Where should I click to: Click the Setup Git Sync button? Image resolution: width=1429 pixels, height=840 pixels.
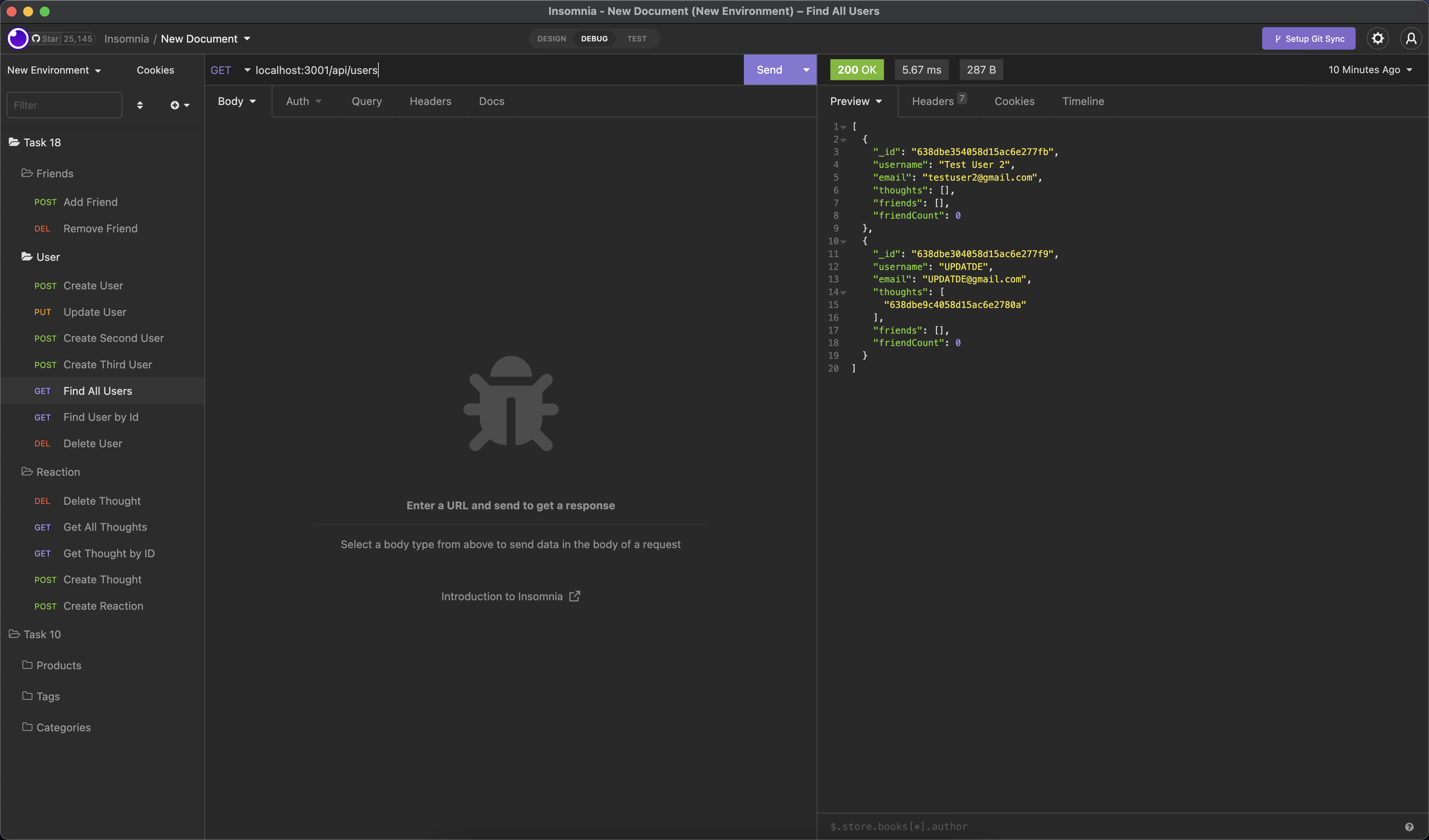pyautogui.click(x=1308, y=38)
